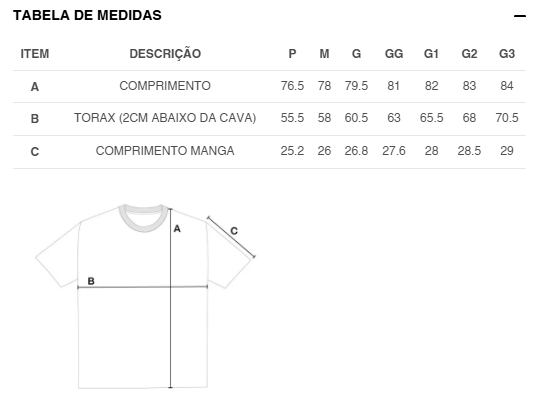Click the TORAX row description
Image resolution: width=535 pixels, height=394 pixels.
(x=165, y=118)
